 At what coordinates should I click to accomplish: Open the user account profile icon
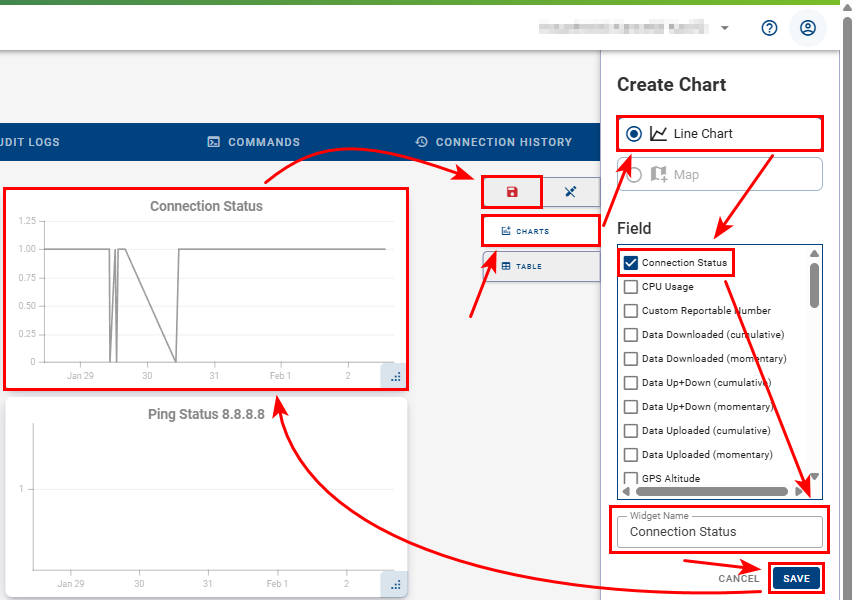tap(808, 28)
